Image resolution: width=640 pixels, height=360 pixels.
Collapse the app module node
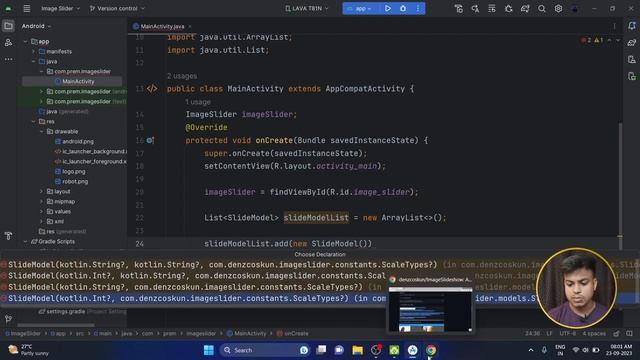tap(26, 42)
